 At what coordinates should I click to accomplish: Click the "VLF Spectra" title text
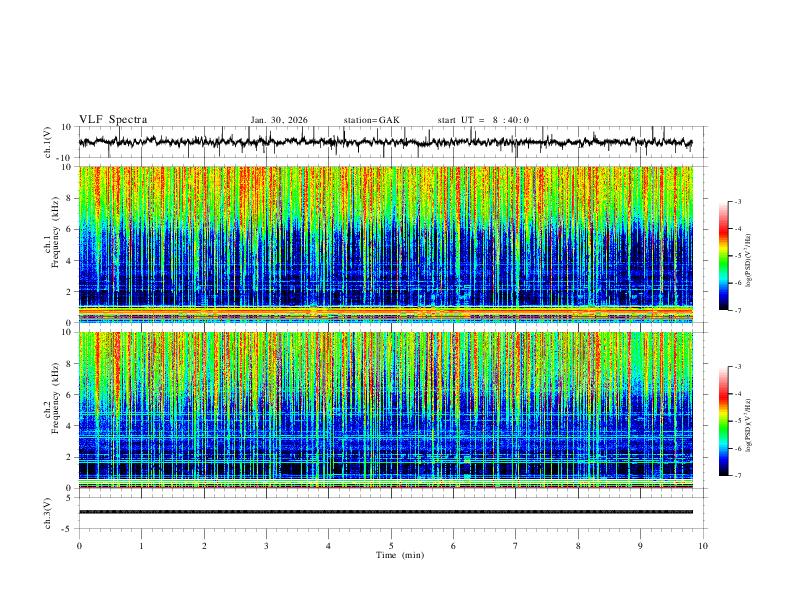pyautogui.click(x=113, y=120)
